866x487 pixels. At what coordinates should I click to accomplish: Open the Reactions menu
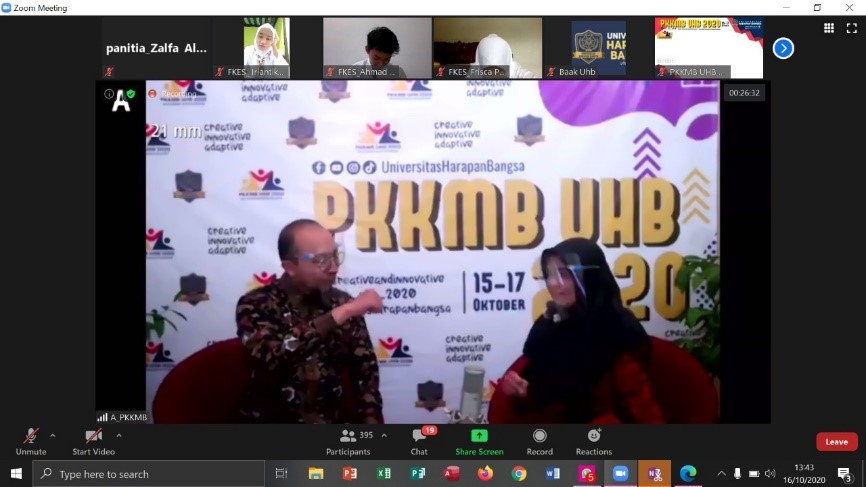pos(593,440)
